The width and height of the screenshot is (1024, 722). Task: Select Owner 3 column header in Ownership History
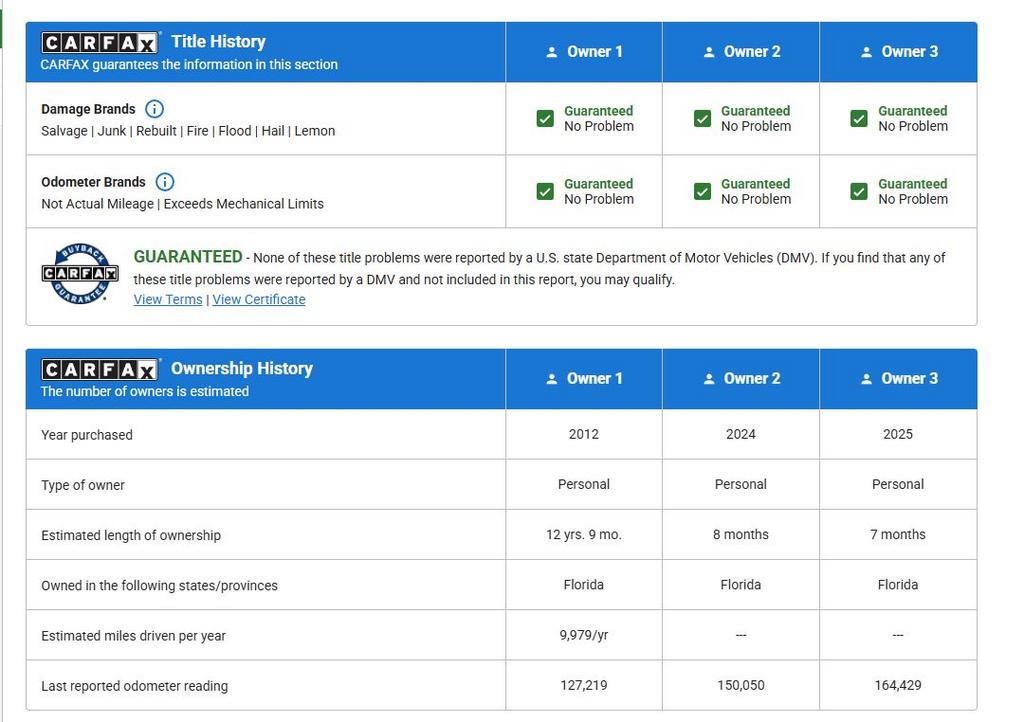coord(898,379)
